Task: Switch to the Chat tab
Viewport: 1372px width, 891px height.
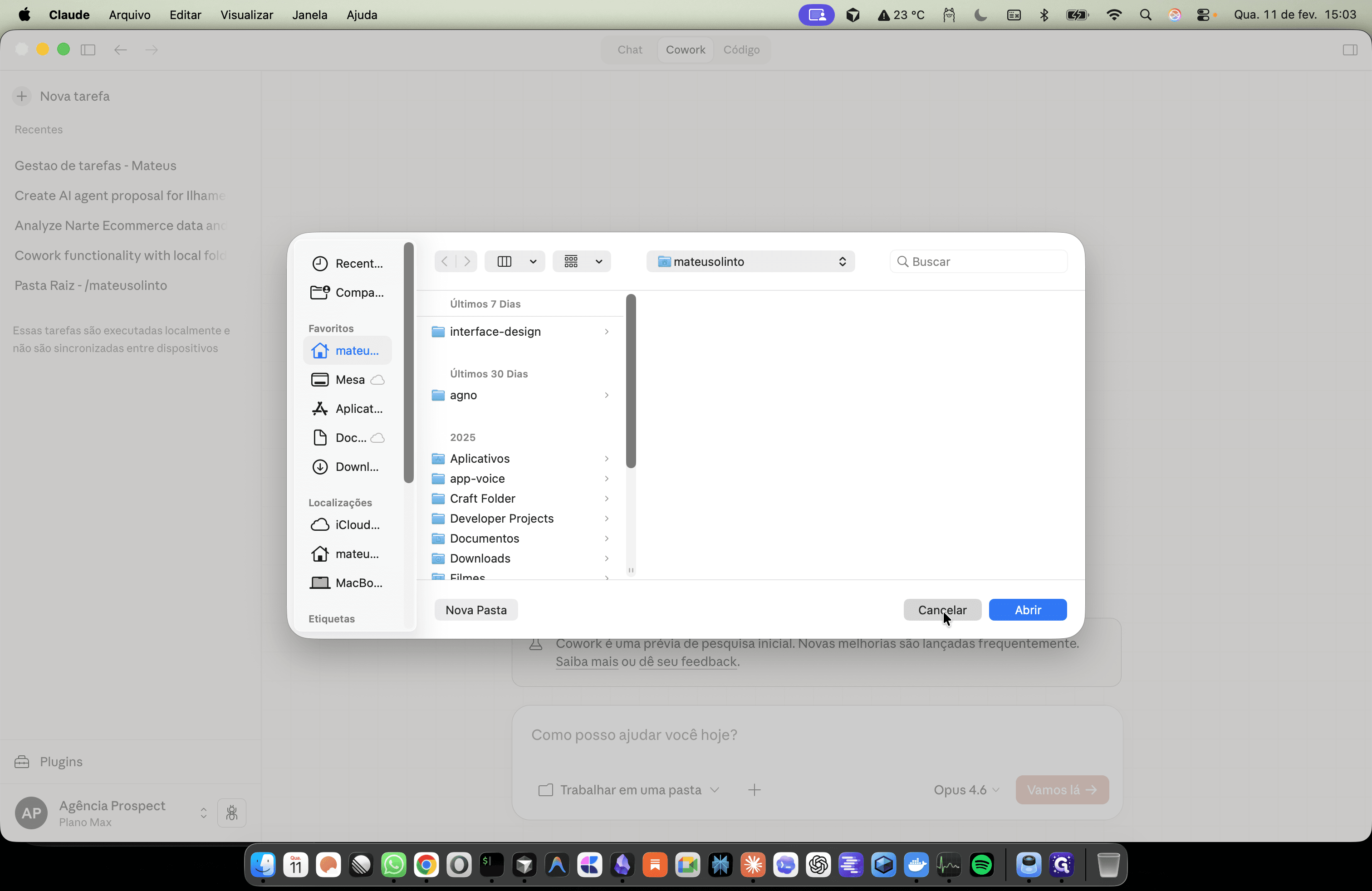Action: click(x=629, y=49)
